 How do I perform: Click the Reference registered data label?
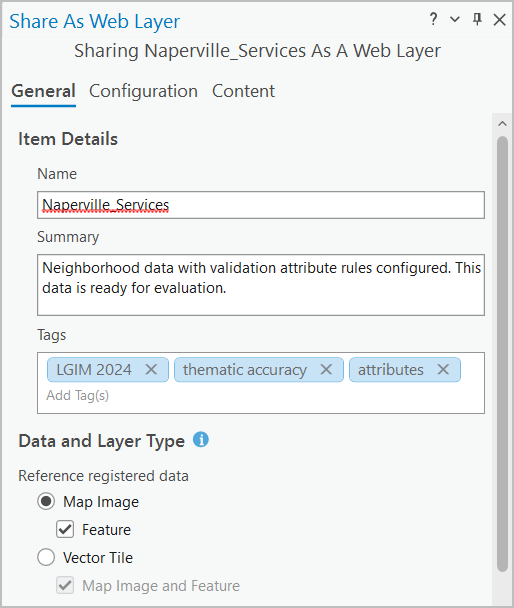click(103, 476)
